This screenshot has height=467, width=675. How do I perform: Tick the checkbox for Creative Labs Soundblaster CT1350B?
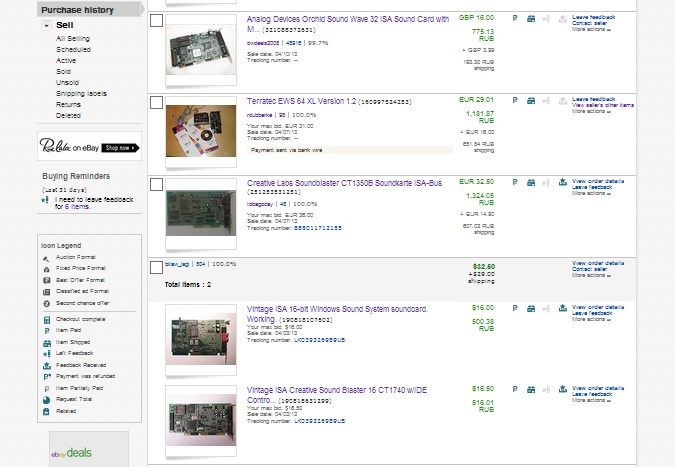click(156, 184)
